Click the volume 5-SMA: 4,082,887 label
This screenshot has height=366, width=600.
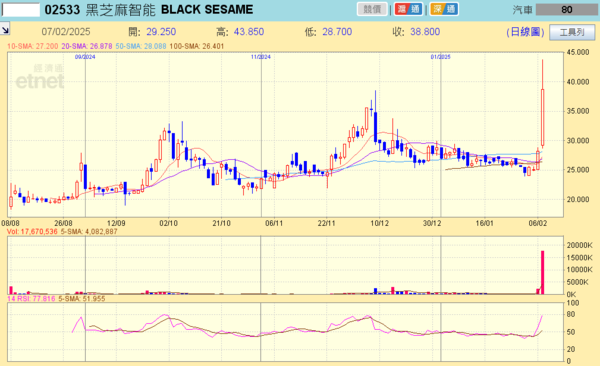tap(89, 232)
